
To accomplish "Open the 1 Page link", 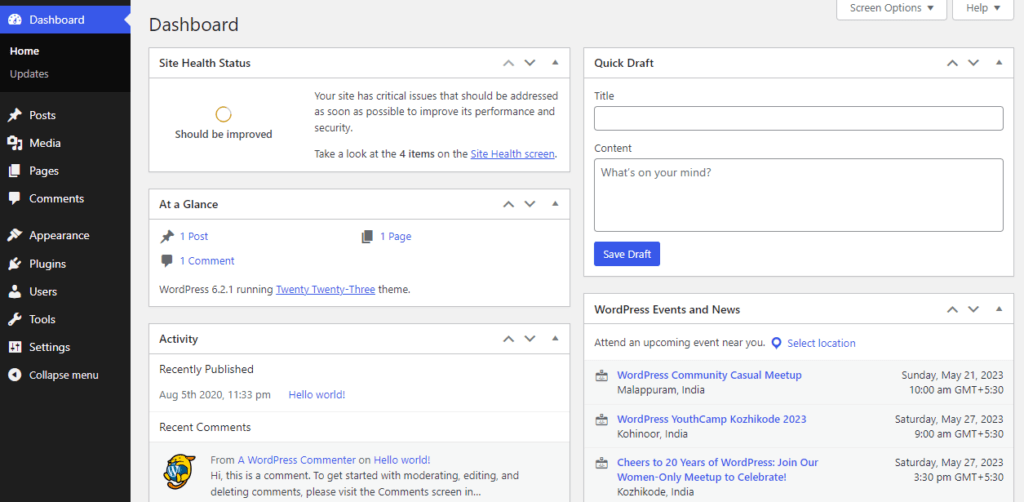I will click(x=396, y=236).
